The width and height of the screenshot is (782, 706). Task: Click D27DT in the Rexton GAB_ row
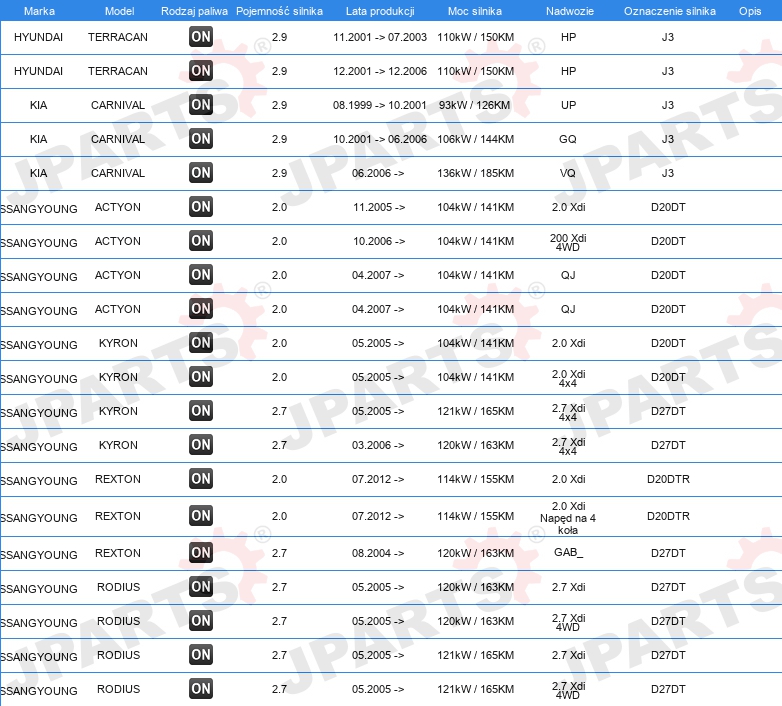click(668, 553)
